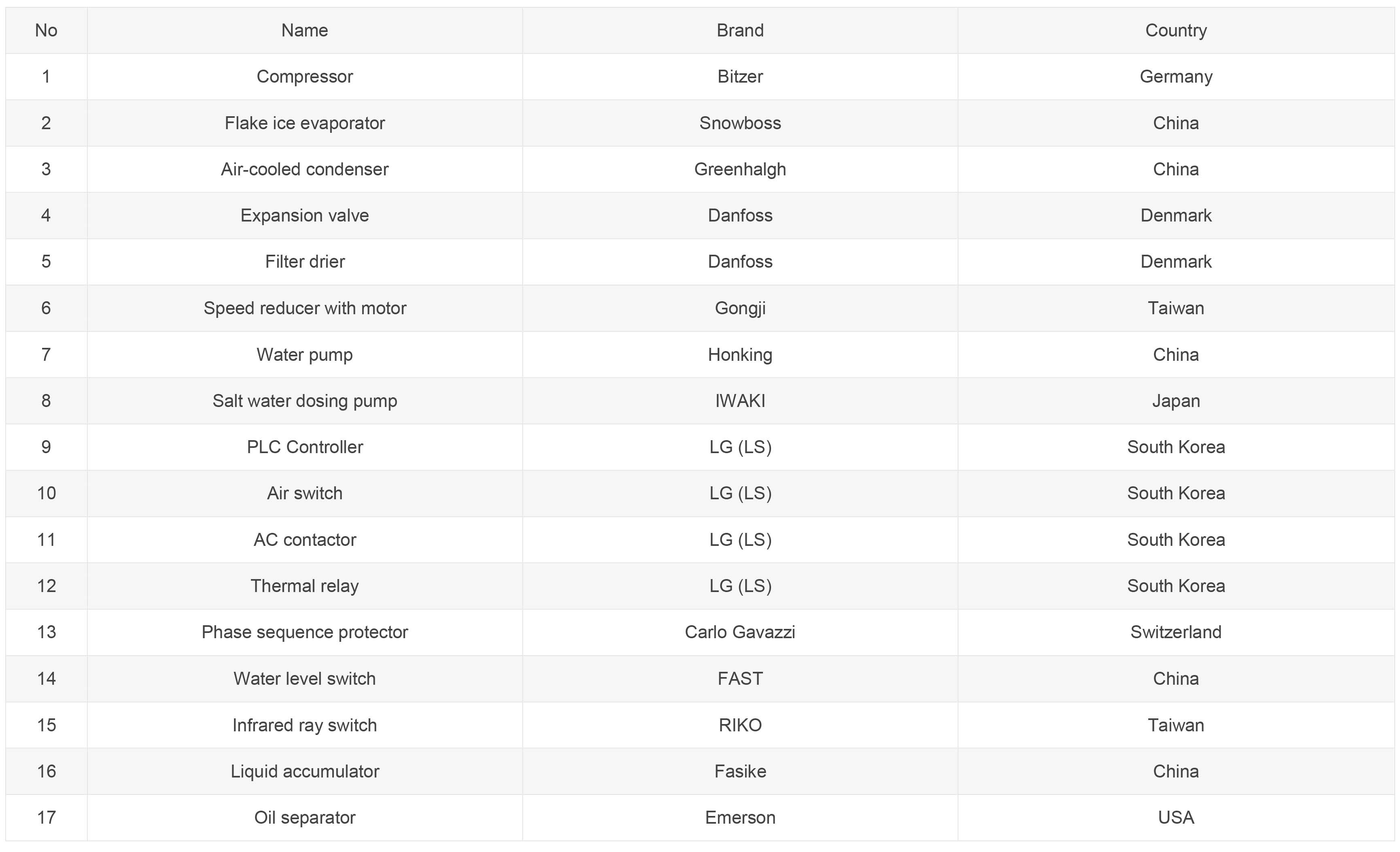Screen dimensions: 1400x852
Task: Select the Speed reducer with motor cell
Action: tap(304, 308)
